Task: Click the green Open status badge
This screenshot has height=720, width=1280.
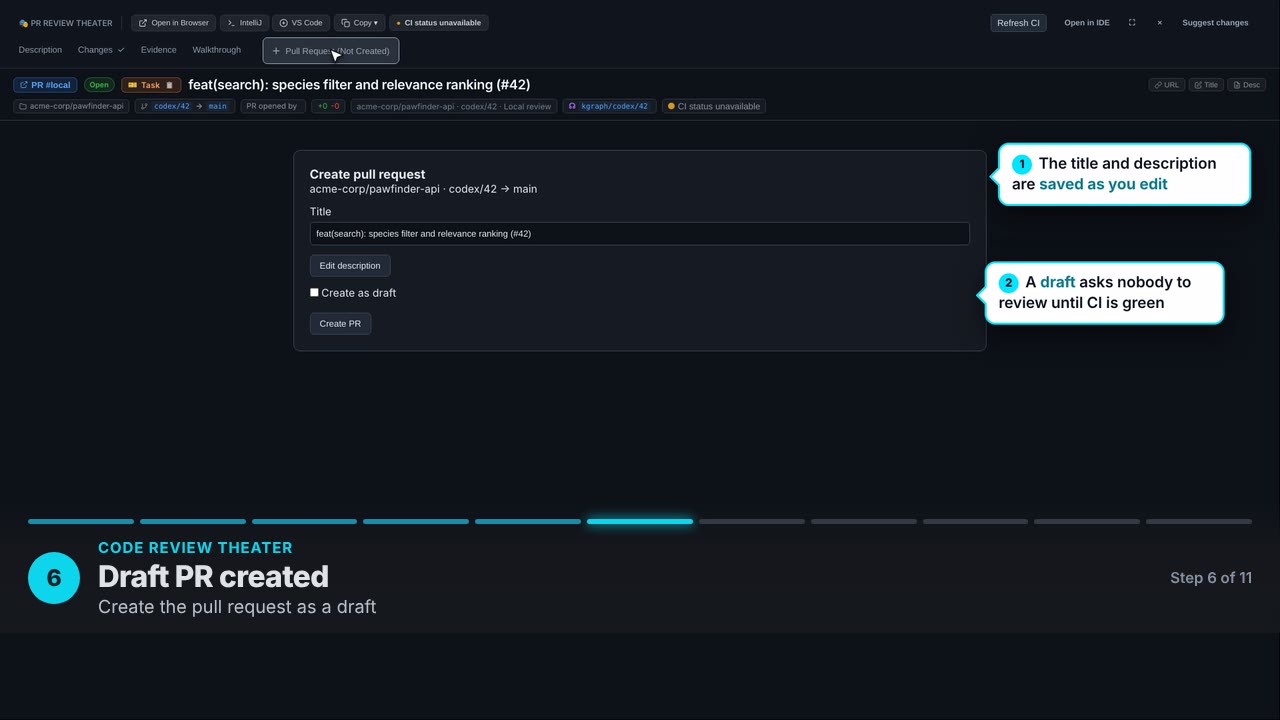Action: click(99, 85)
